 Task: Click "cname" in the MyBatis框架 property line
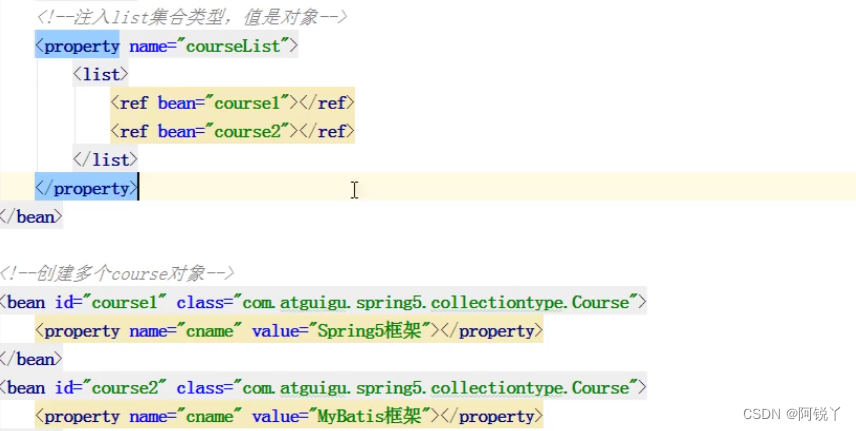(x=210, y=416)
